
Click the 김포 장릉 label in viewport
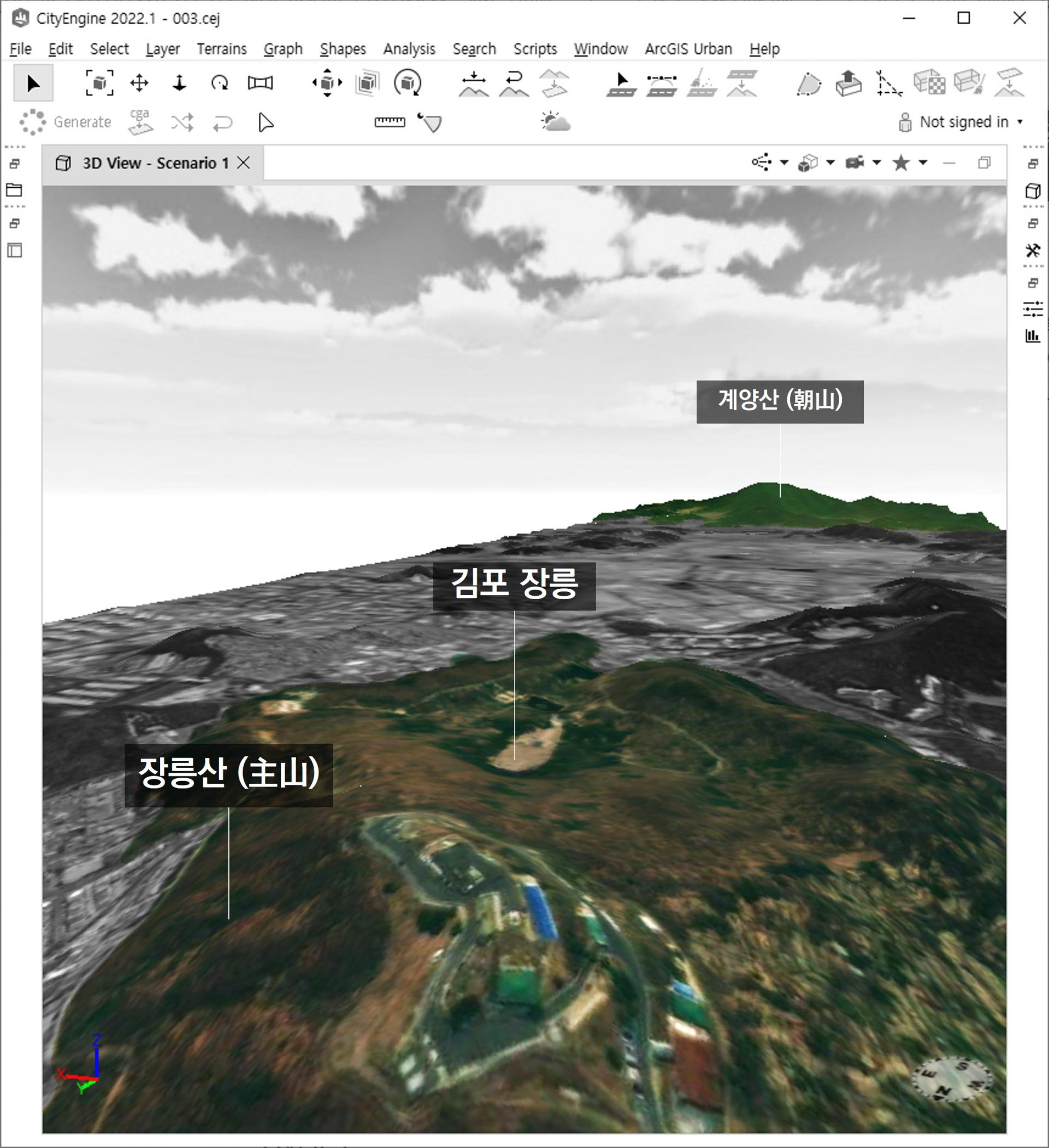click(x=514, y=585)
